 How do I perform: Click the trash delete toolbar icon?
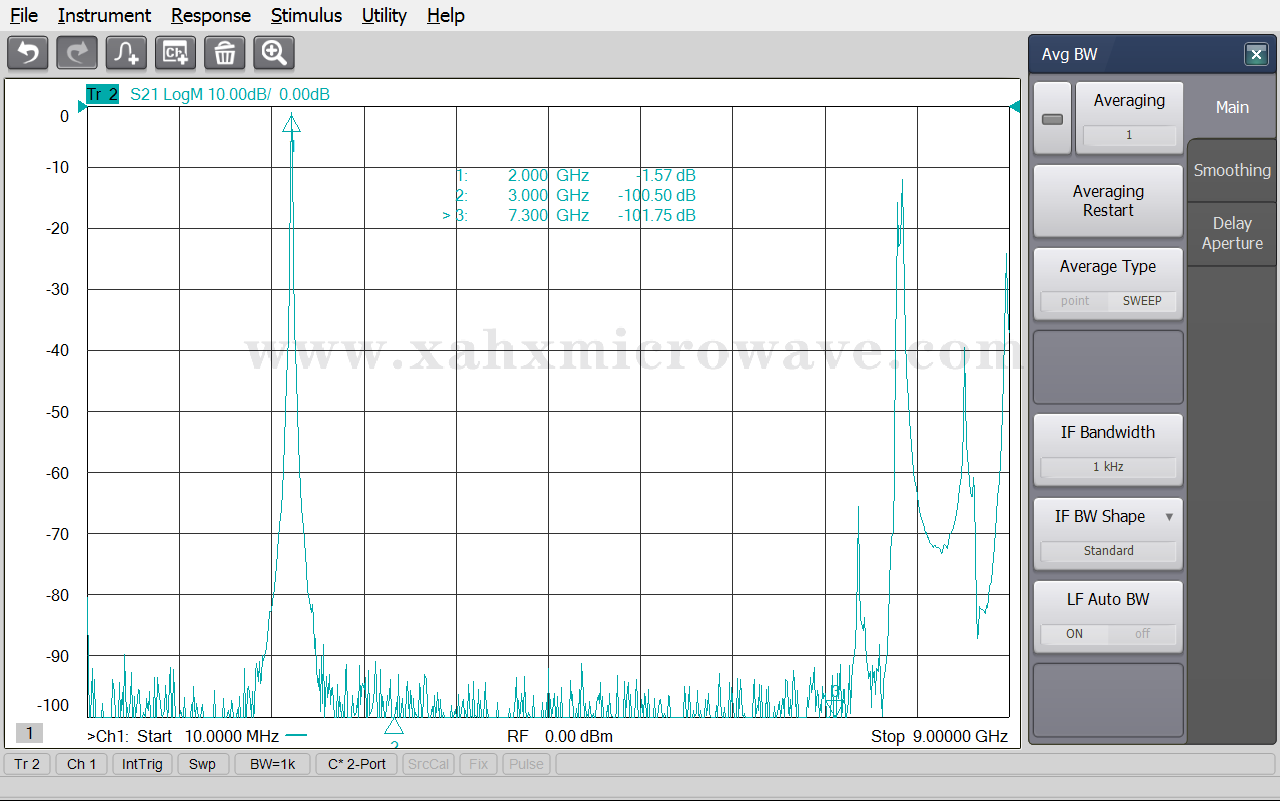coord(225,53)
